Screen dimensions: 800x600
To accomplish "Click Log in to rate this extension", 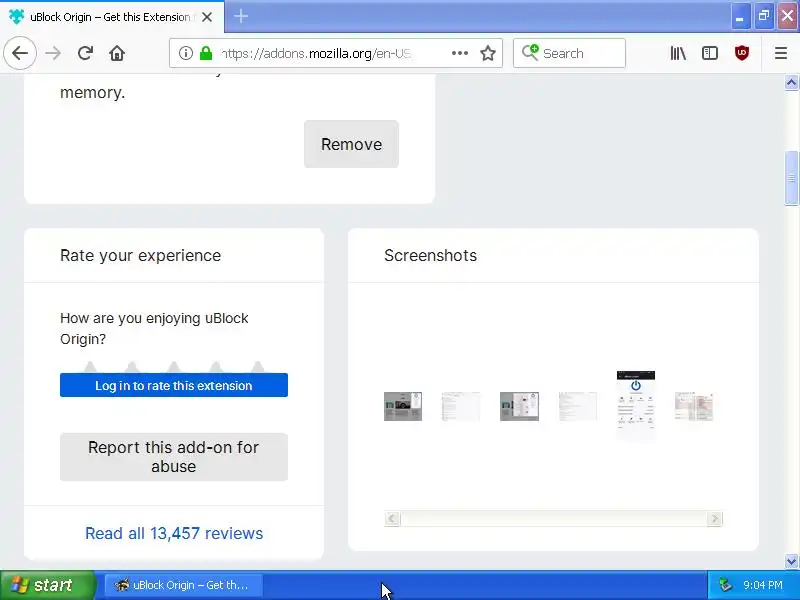I will (173, 385).
